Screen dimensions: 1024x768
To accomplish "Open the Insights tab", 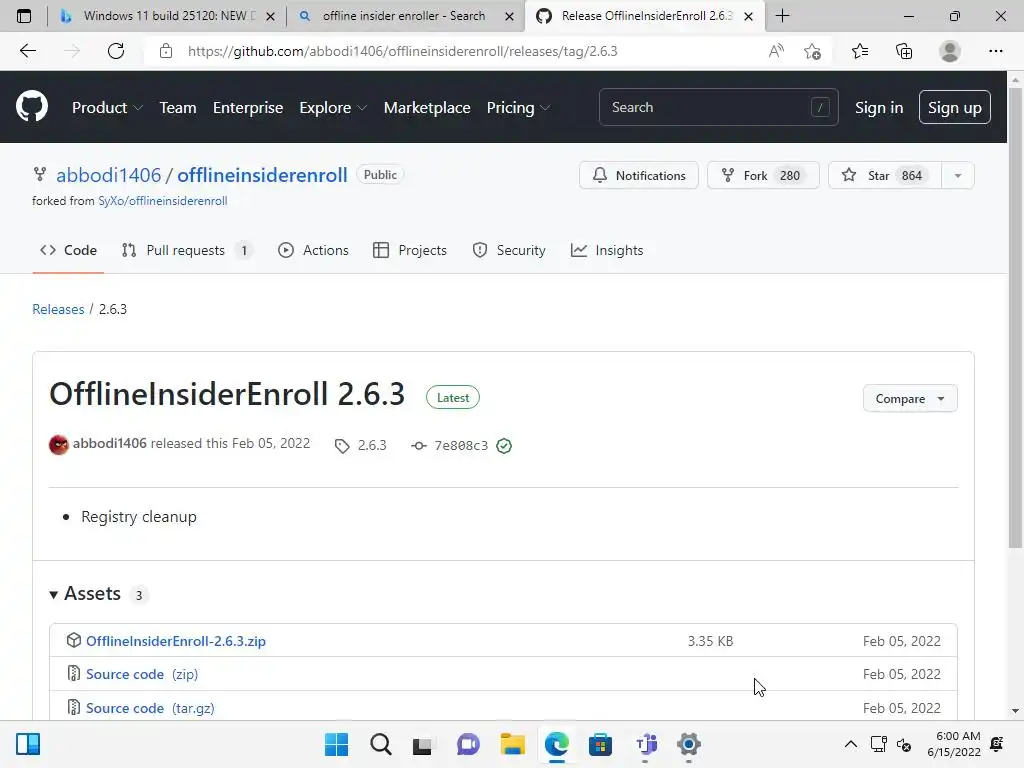I will [x=607, y=250].
